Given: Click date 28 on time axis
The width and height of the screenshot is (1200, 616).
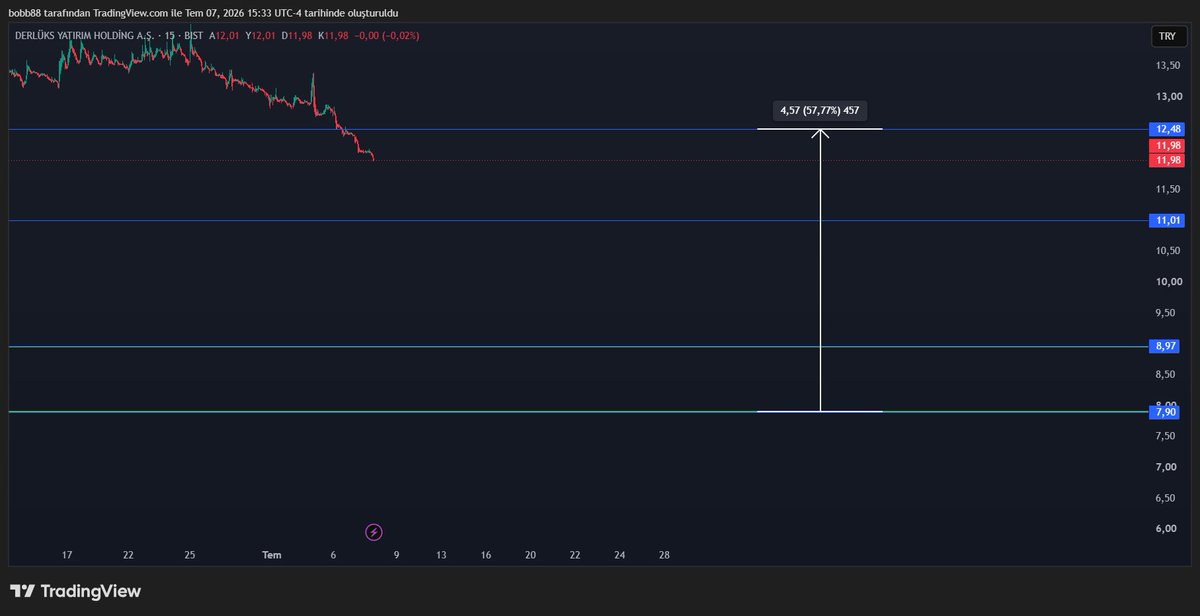Looking at the screenshot, I should coord(664,554).
